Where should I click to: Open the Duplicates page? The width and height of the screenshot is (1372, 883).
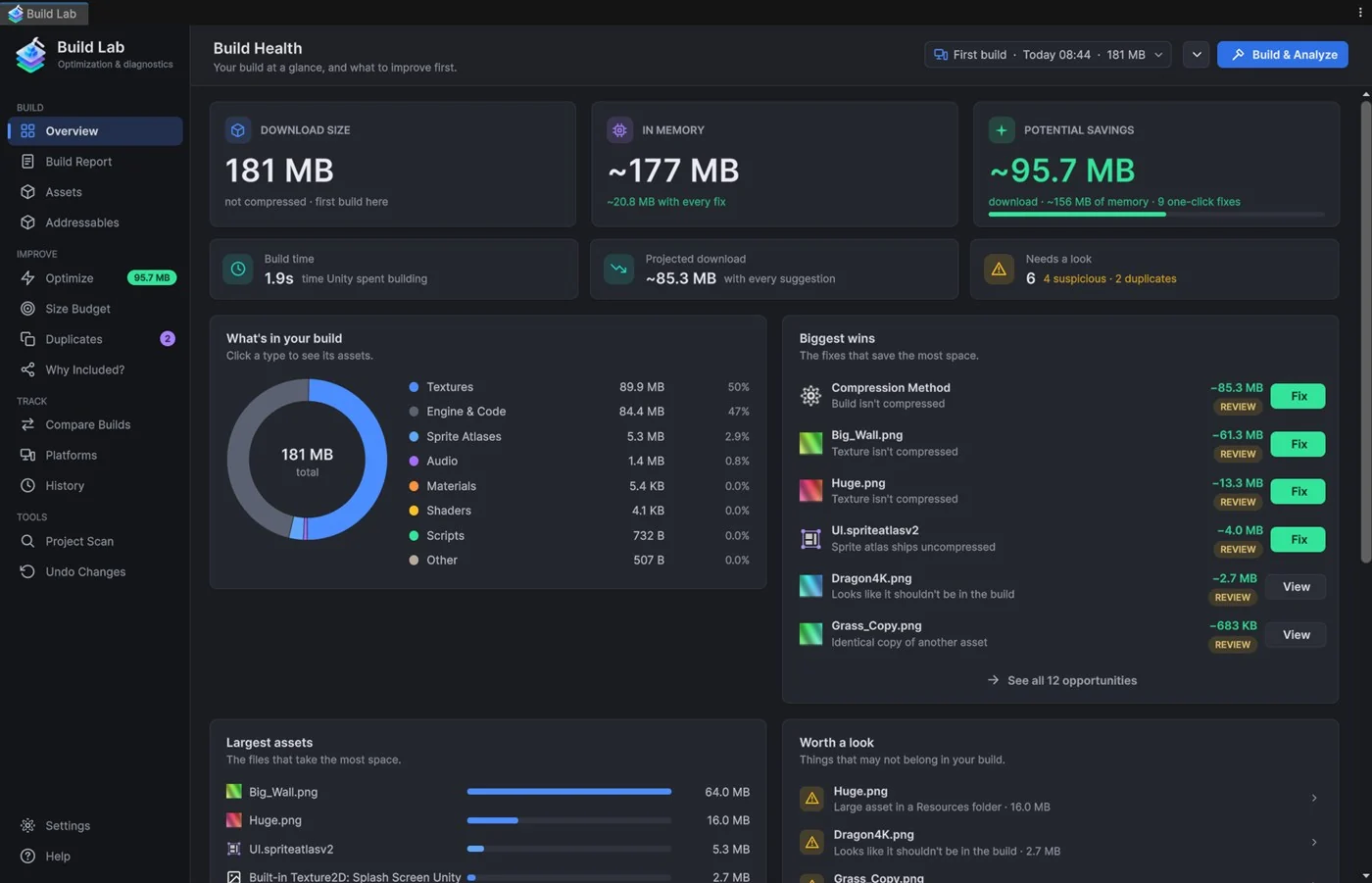point(95,339)
